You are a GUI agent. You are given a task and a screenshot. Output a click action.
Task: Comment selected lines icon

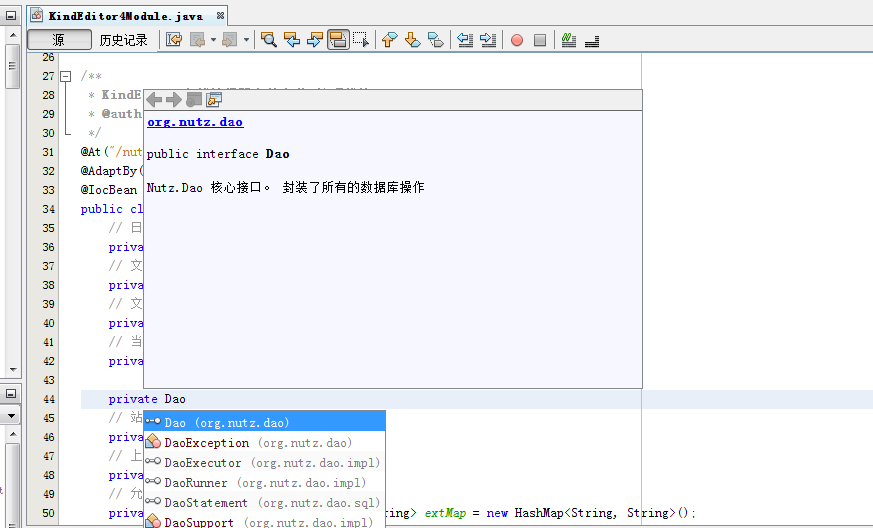coord(568,40)
